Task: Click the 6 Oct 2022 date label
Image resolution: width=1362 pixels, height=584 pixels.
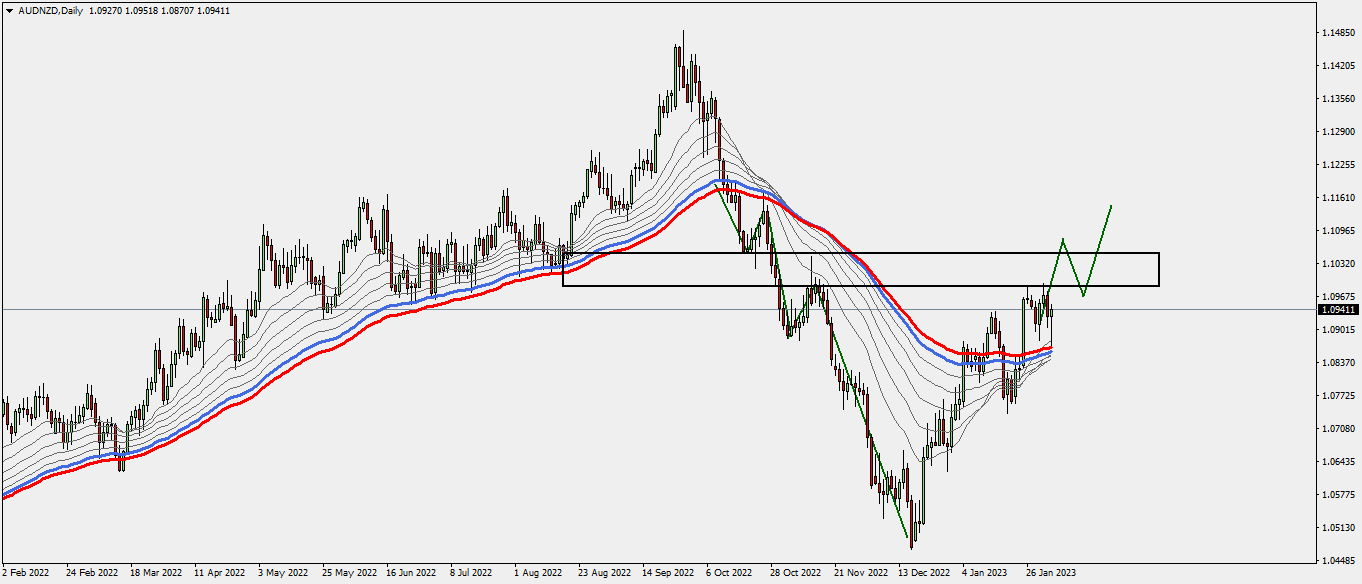Action: pyautogui.click(x=728, y=574)
